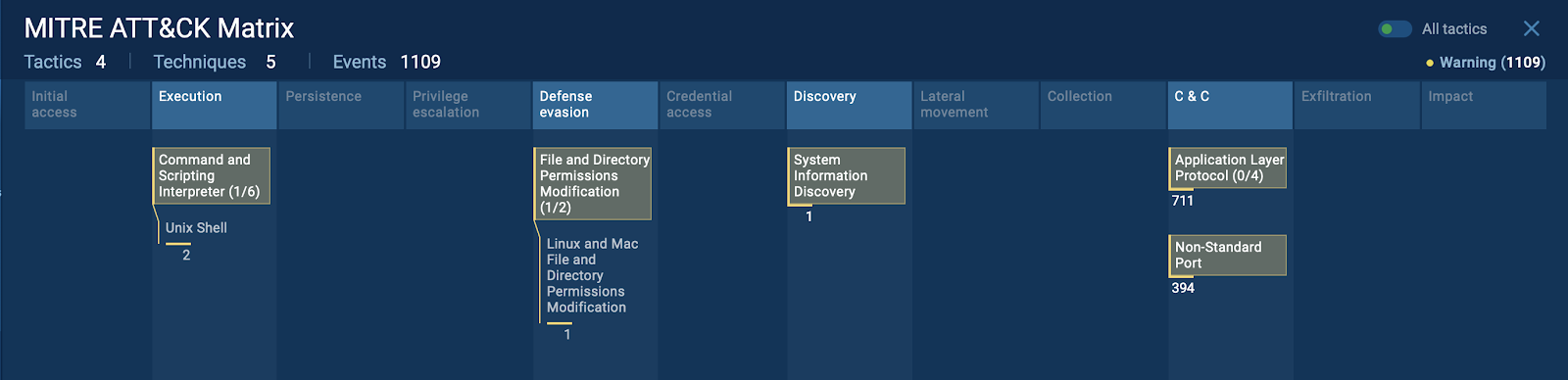The height and width of the screenshot is (380, 1568).
Task: Select the Execution tactic header
Action: (x=214, y=105)
